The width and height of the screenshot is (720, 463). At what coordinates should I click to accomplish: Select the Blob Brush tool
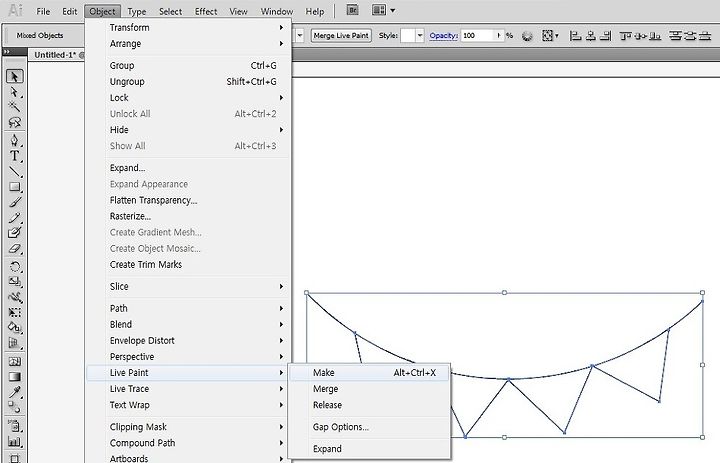[15, 233]
